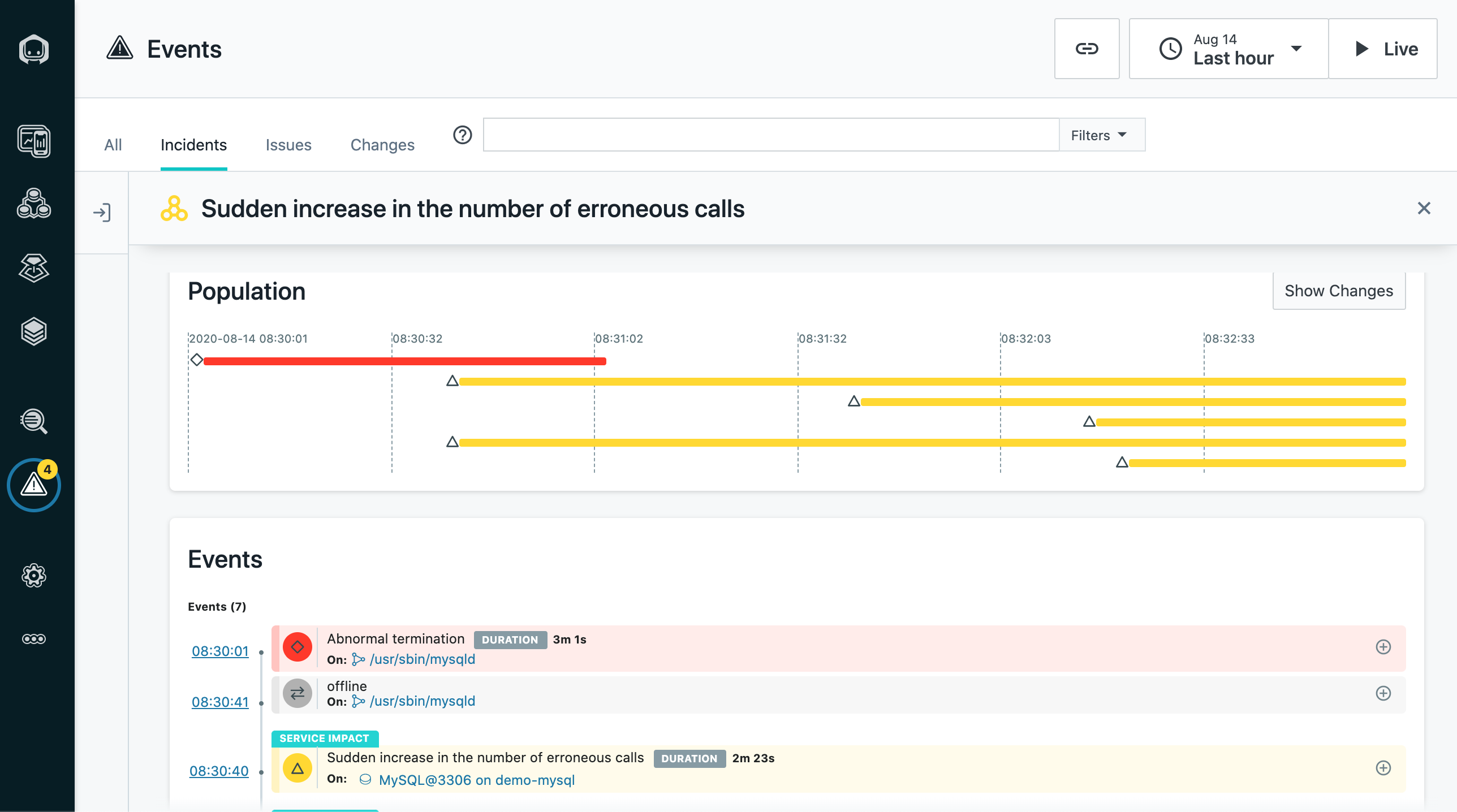Open /usr/sbin/mysqld link under offline event
Viewport: 1457px width, 812px height.
click(x=423, y=701)
